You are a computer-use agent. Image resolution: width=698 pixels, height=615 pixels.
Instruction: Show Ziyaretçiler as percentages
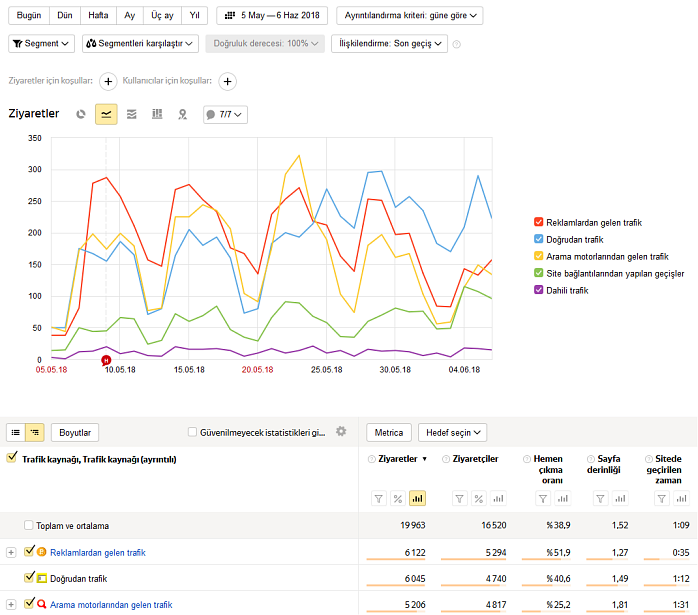point(479,498)
